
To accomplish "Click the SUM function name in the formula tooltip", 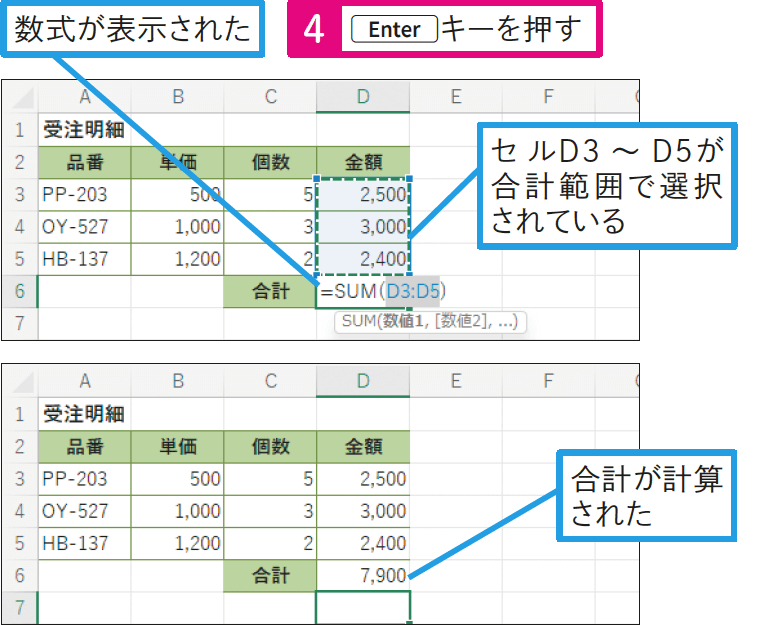I will coord(359,321).
